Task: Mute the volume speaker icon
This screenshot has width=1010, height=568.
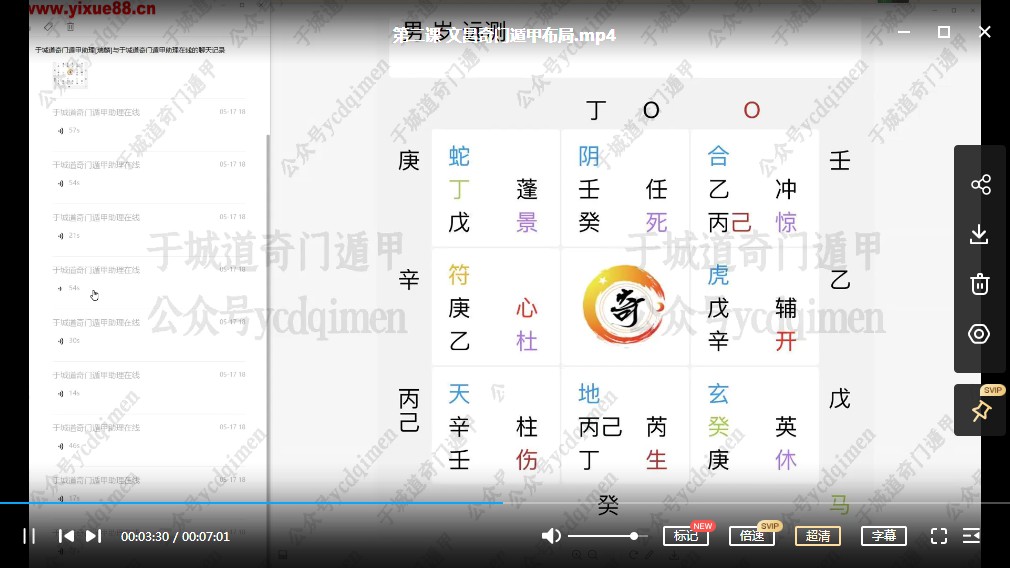Action: [x=551, y=536]
